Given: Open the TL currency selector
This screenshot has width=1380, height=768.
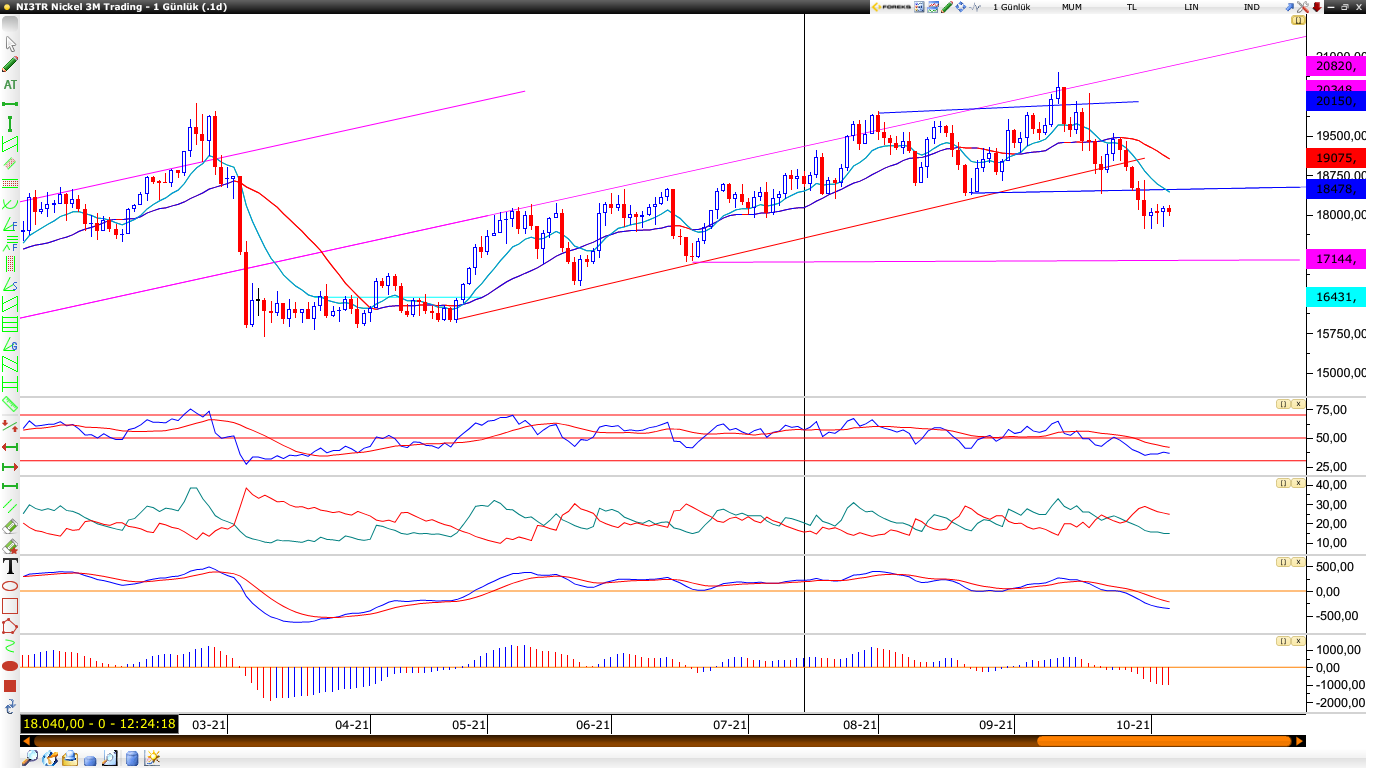Looking at the screenshot, I should 1132,7.
